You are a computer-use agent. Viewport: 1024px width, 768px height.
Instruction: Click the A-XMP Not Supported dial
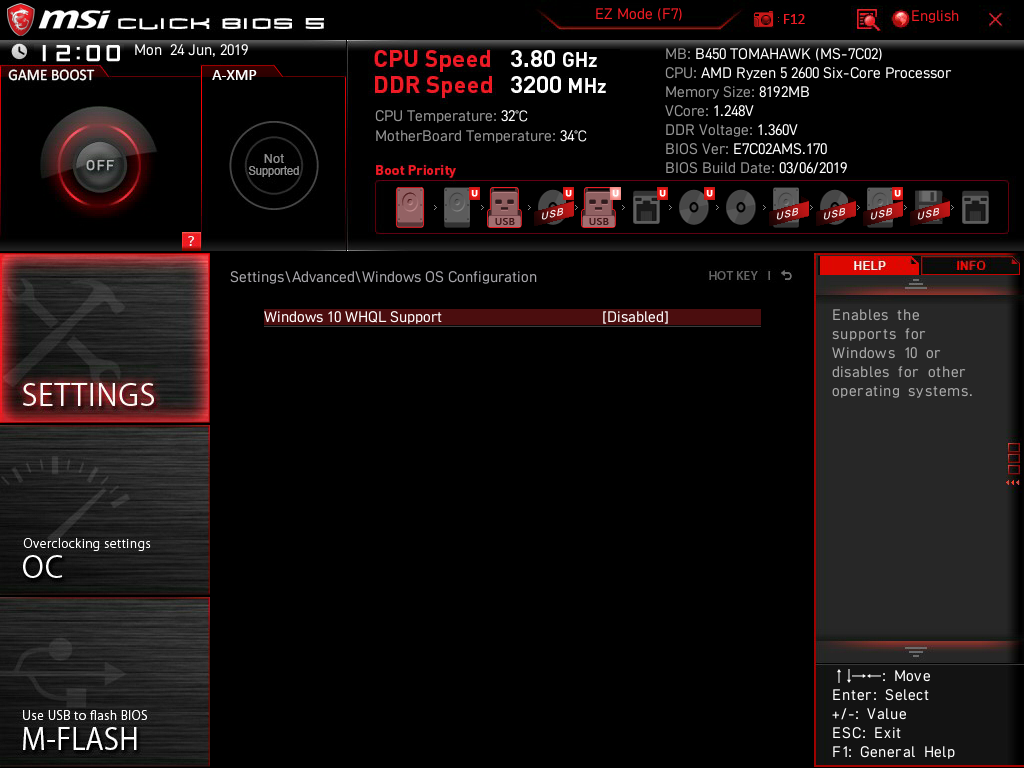(x=274, y=165)
